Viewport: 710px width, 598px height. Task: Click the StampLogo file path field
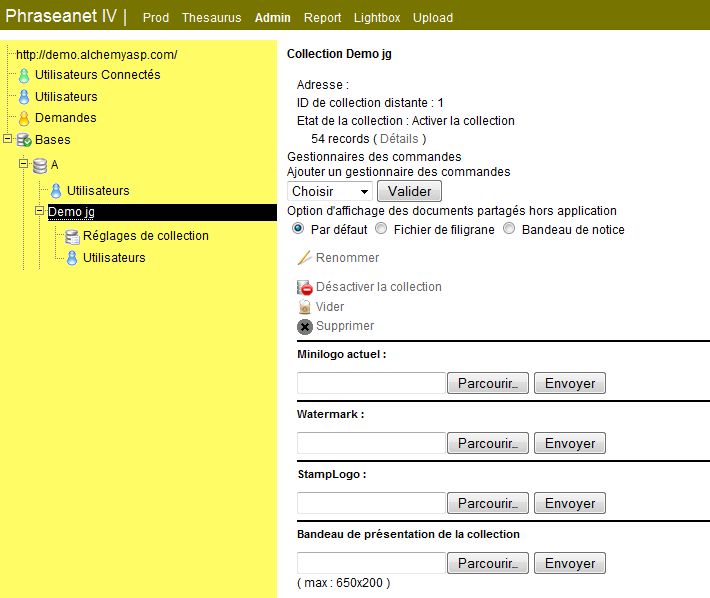[371, 503]
